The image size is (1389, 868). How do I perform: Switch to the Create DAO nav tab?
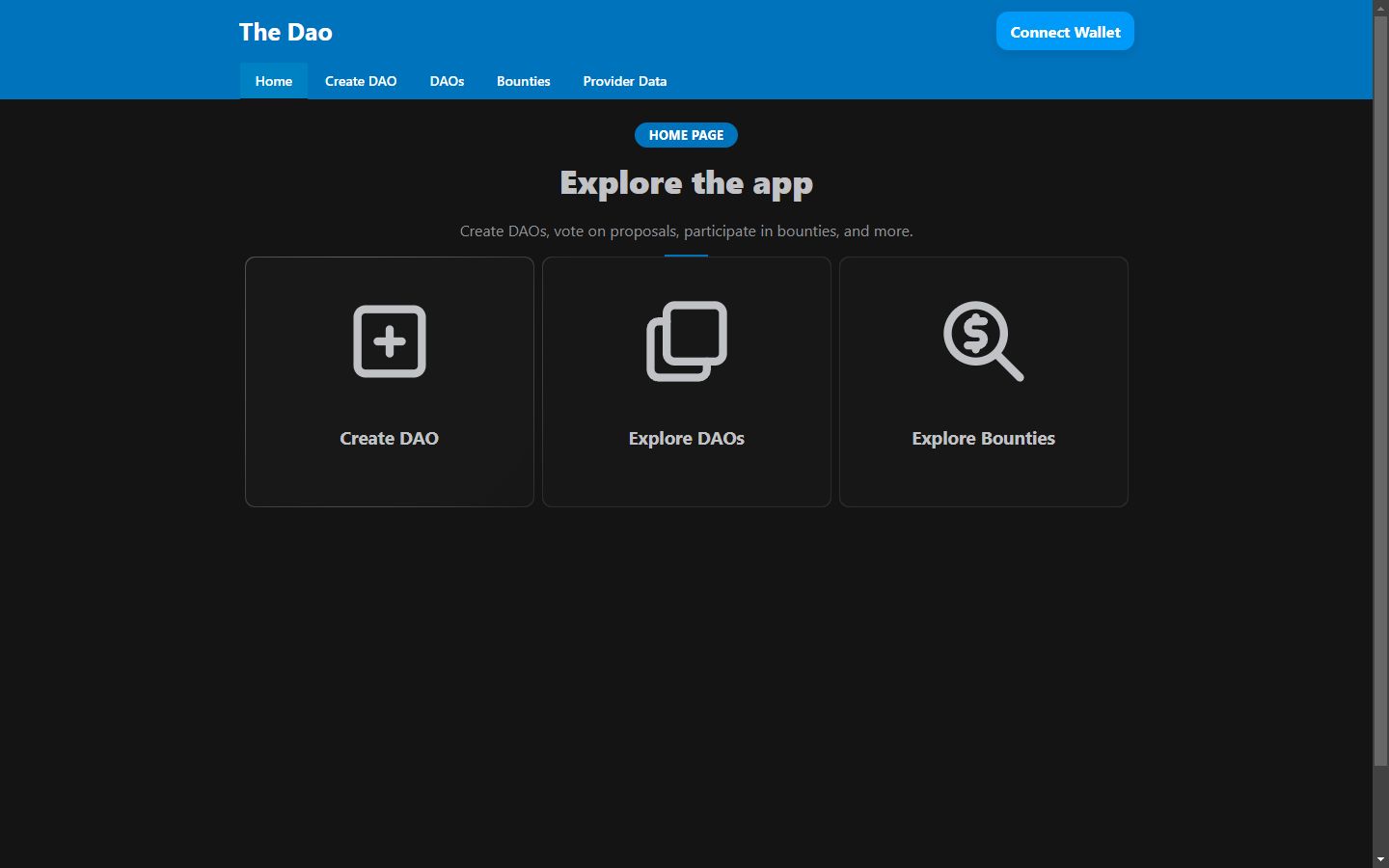point(361,81)
